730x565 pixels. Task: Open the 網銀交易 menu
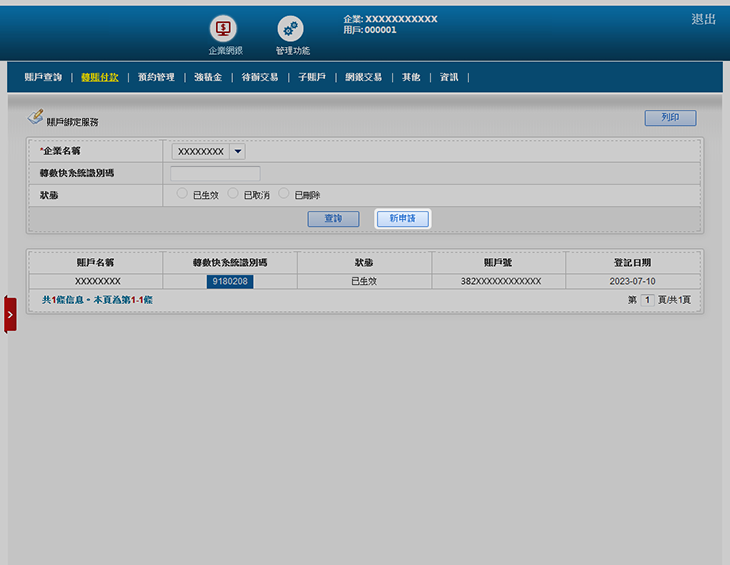(x=363, y=77)
